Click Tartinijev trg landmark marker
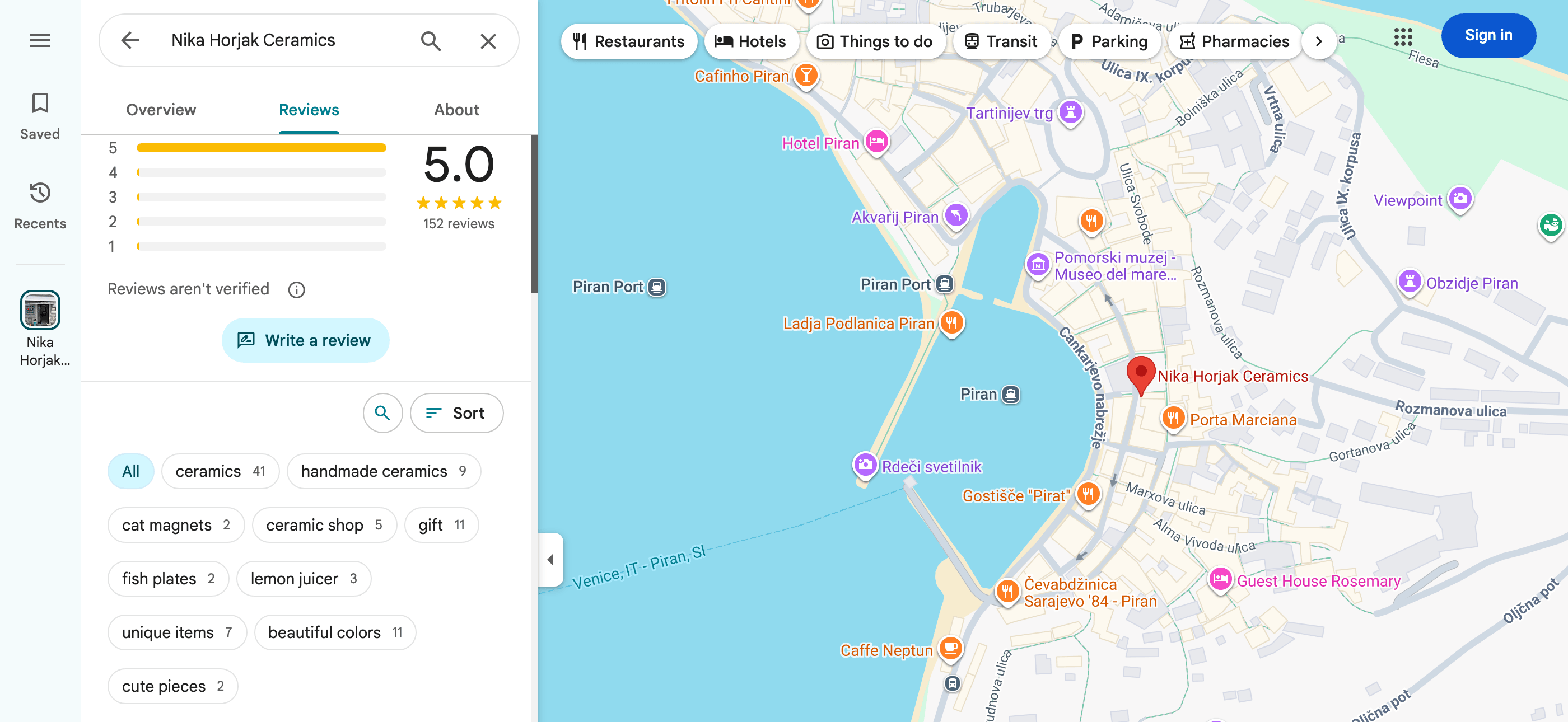This screenshot has height=722, width=1568. 1070,112
